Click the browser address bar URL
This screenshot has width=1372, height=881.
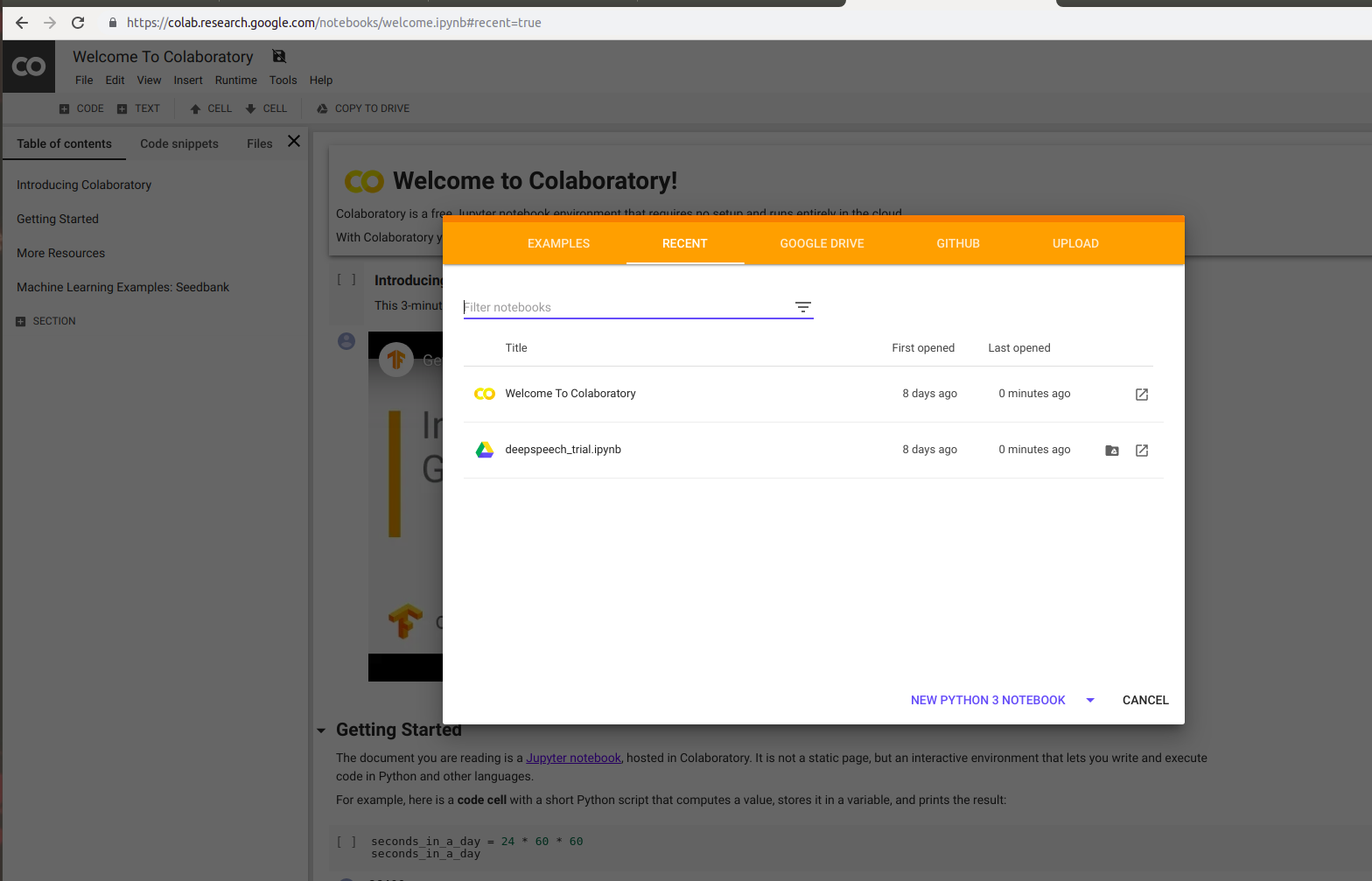point(334,23)
